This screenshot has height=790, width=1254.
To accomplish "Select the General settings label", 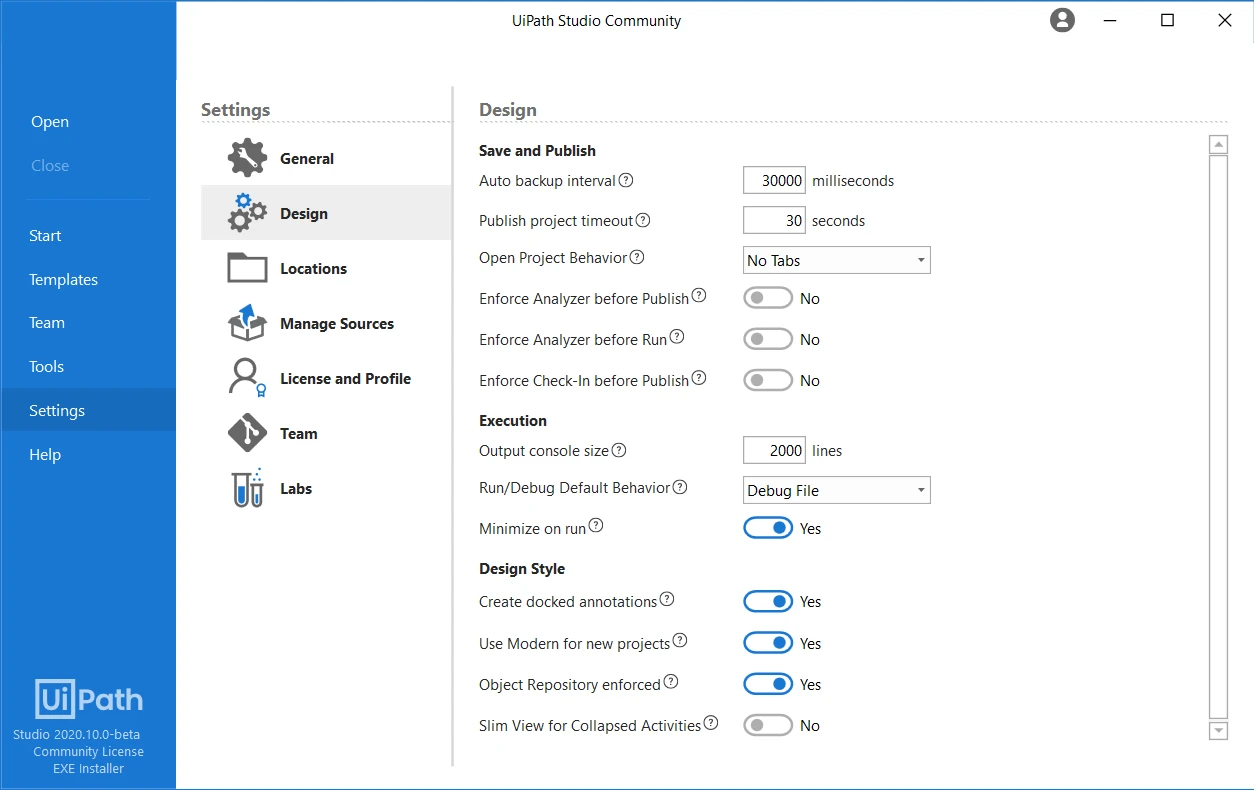I will coord(307,158).
